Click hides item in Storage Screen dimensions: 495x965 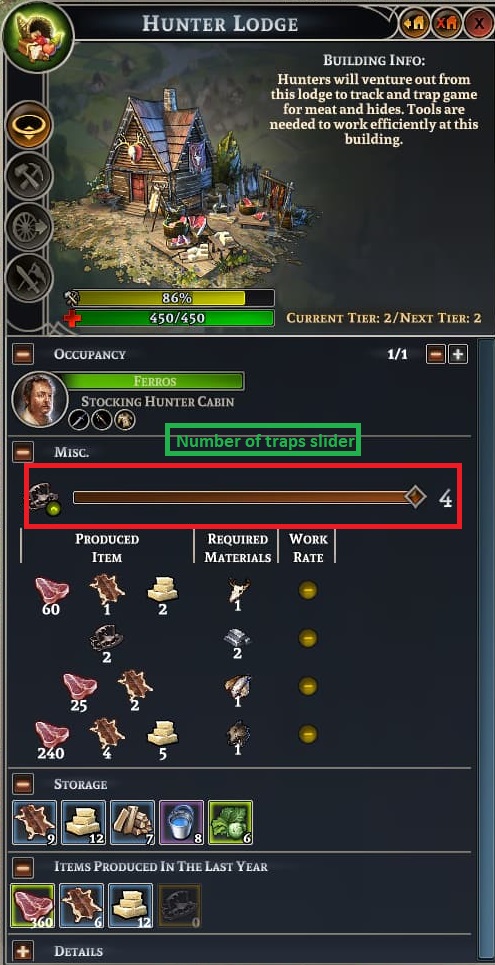(x=34, y=822)
